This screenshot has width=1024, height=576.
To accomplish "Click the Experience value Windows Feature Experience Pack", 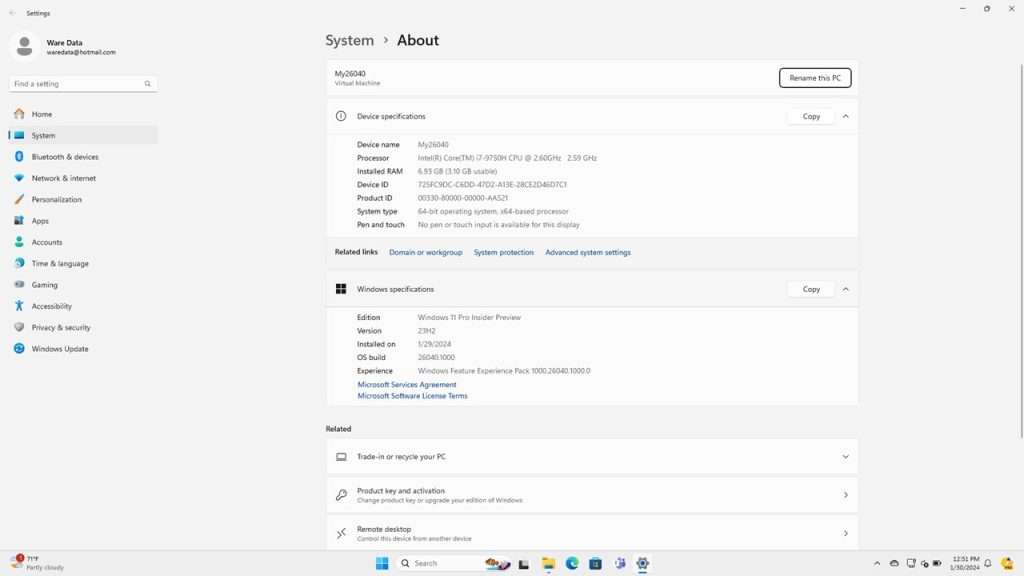I will (x=504, y=371).
